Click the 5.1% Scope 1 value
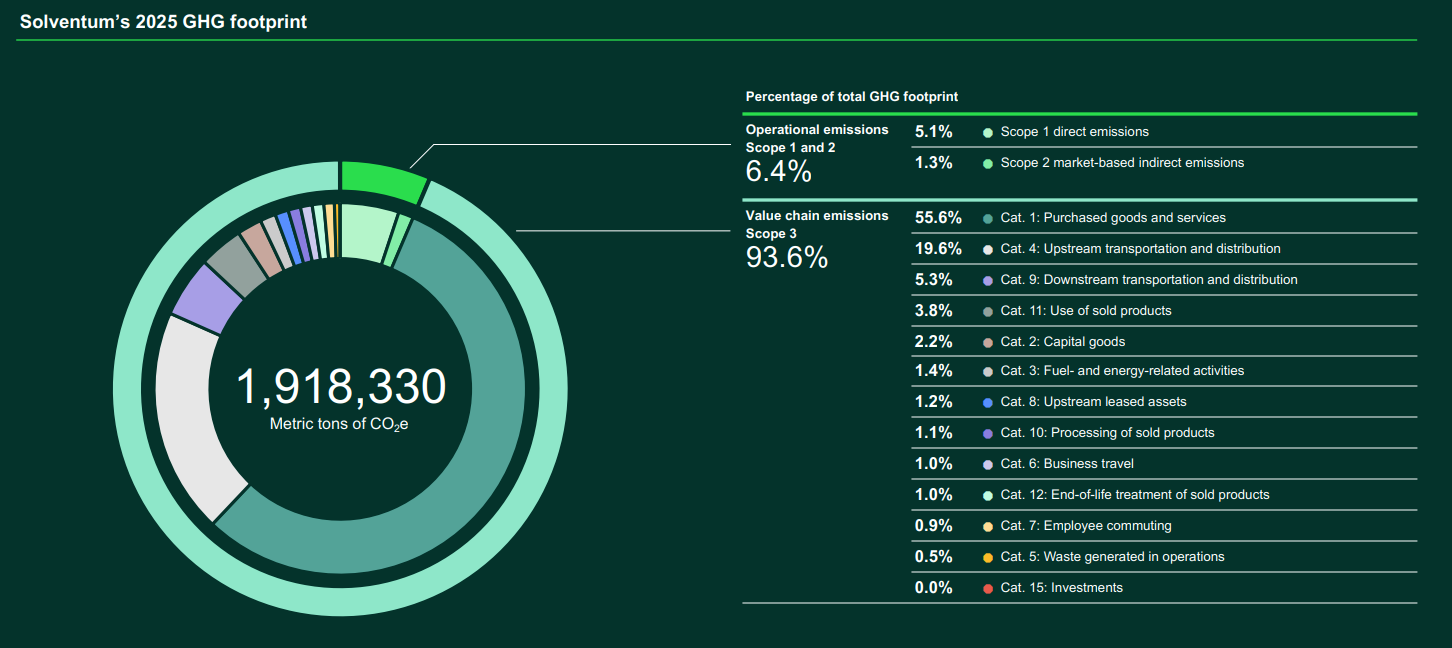 [934, 132]
